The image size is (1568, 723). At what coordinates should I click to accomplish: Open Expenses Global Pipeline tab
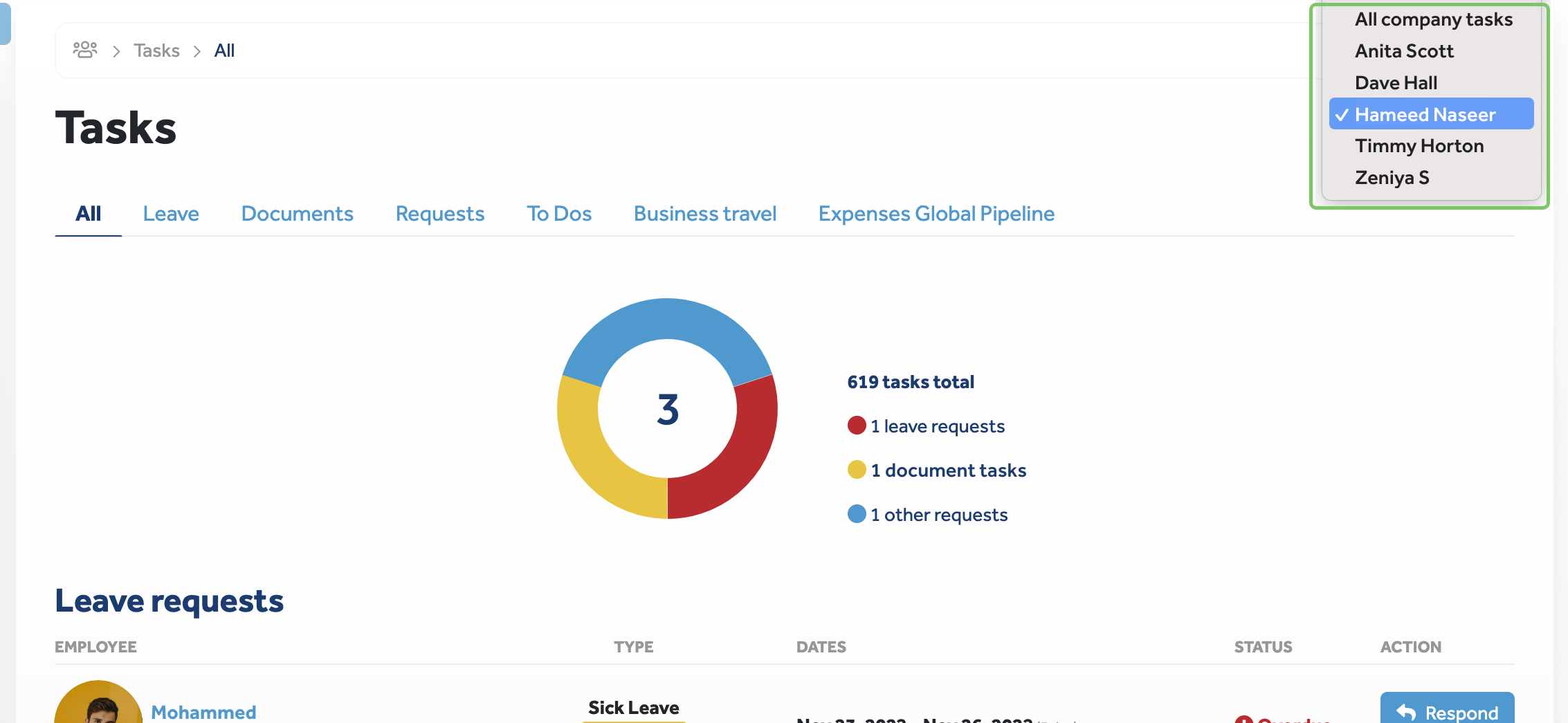936,214
